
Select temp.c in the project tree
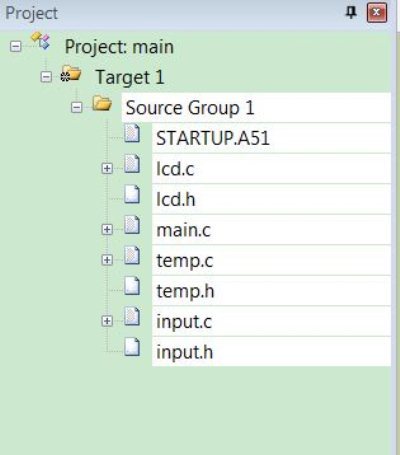tap(185, 261)
